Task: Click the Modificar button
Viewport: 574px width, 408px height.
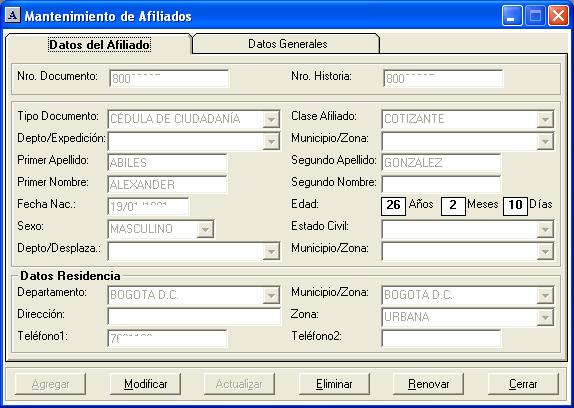Action: coord(145,384)
